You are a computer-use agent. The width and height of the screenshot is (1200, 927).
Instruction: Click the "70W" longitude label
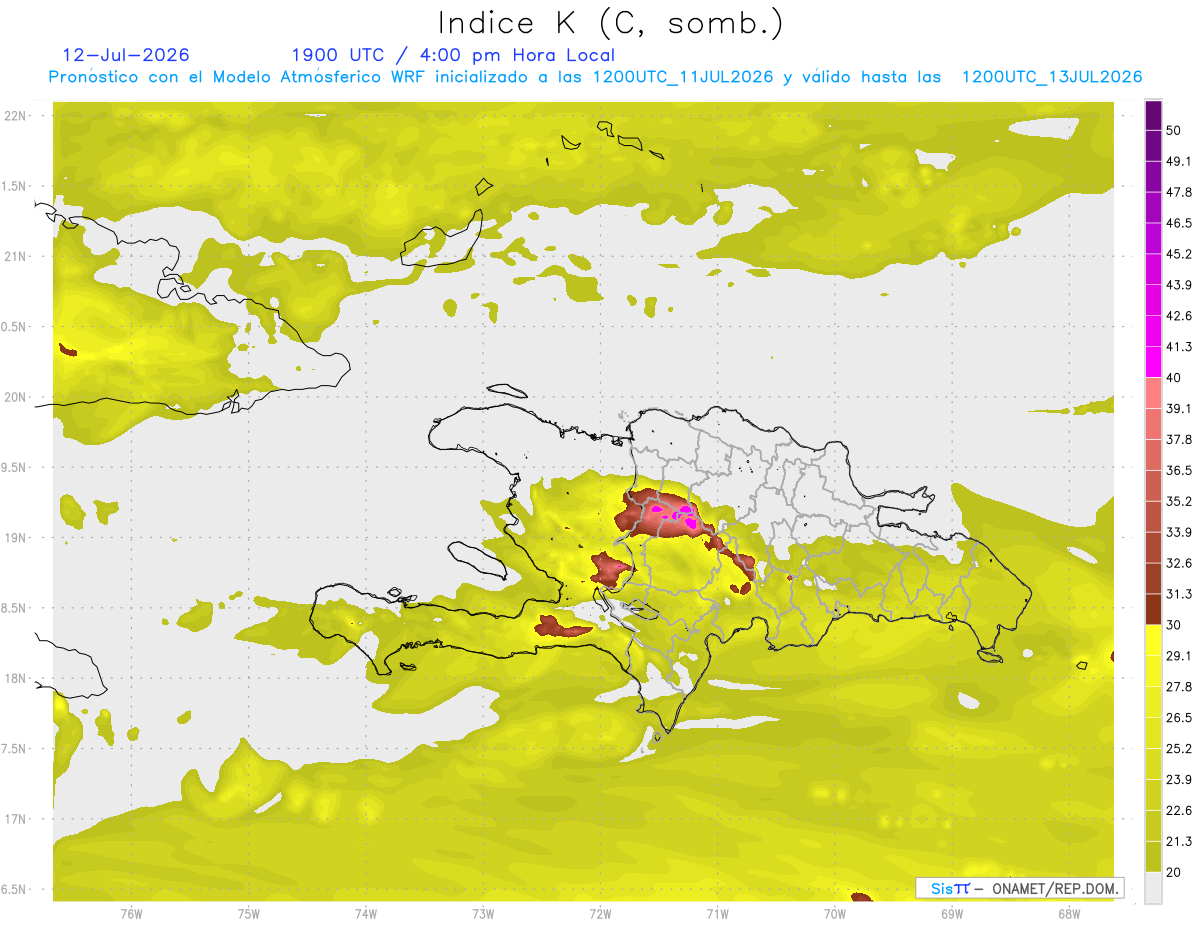[834, 914]
